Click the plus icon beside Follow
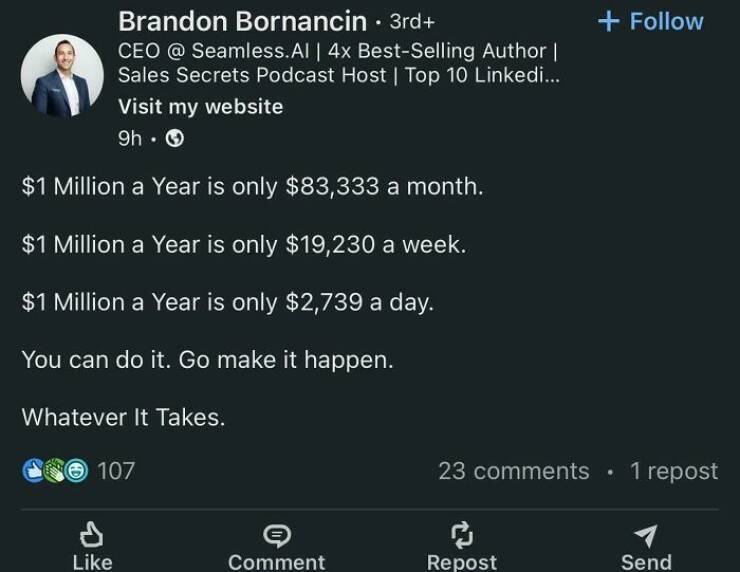The height and width of the screenshot is (572, 740). pyautogui.click(x=608, y=21)
